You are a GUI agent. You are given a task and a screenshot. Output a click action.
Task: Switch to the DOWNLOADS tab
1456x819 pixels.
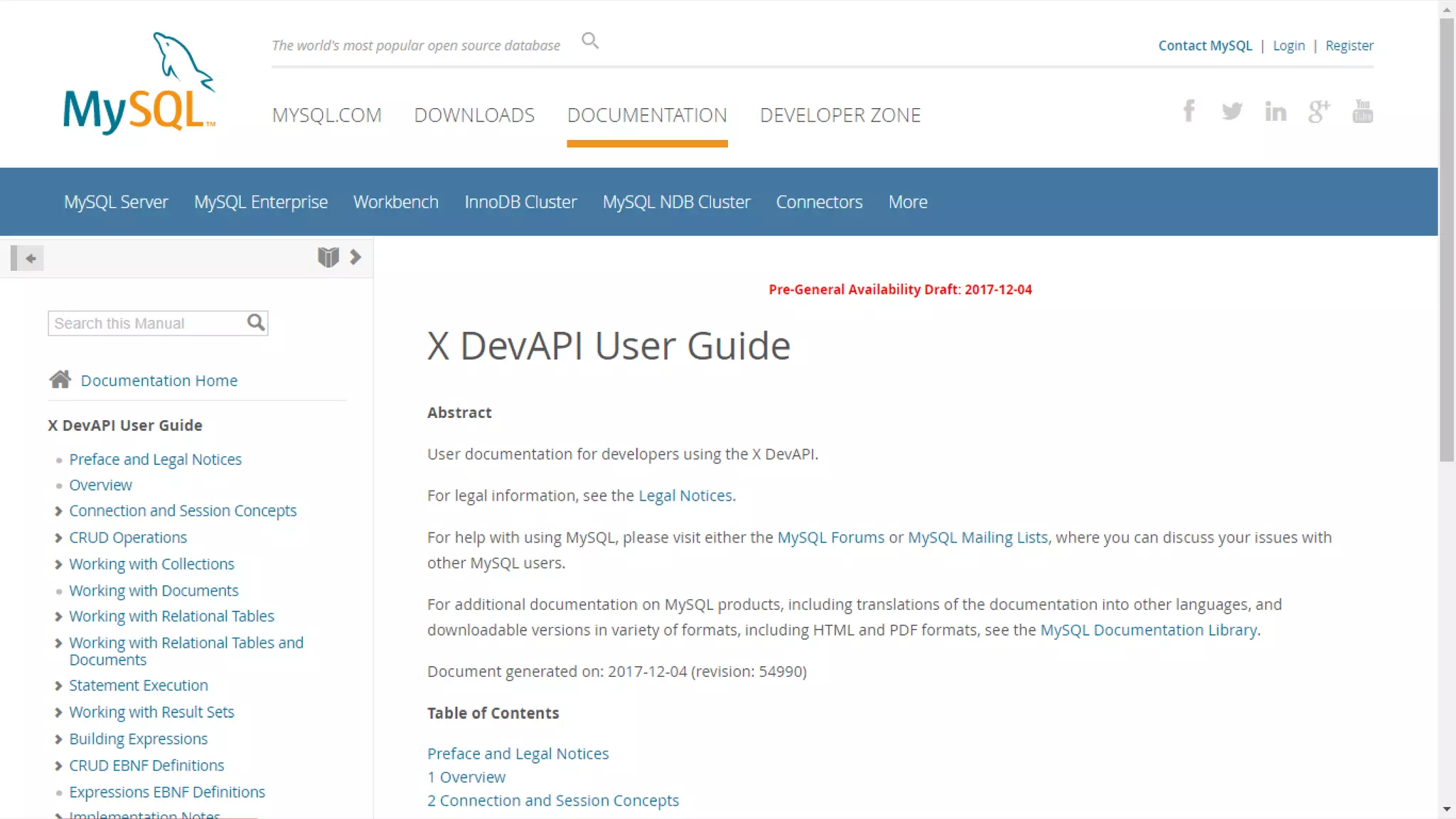[x=474, y=115]
